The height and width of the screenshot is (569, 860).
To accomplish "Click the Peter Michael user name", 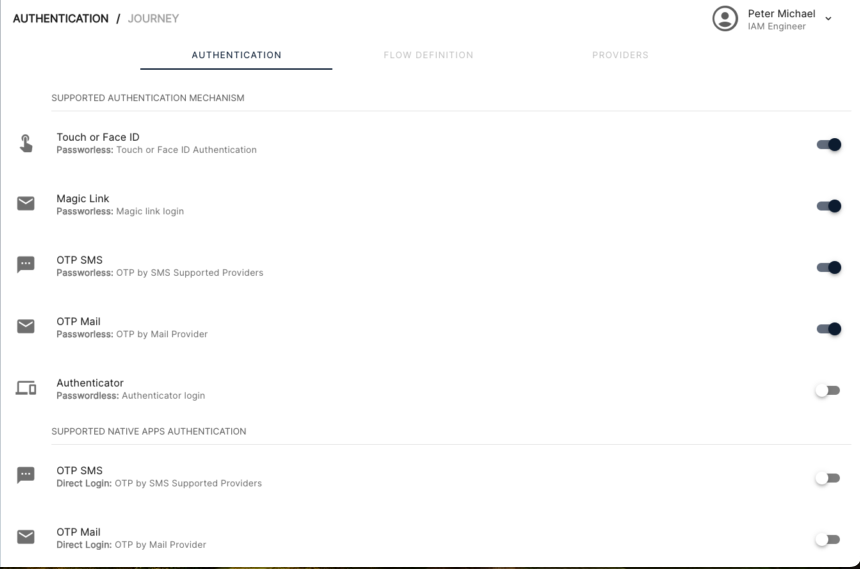I will pyautogui.click(x=781, y=13).
